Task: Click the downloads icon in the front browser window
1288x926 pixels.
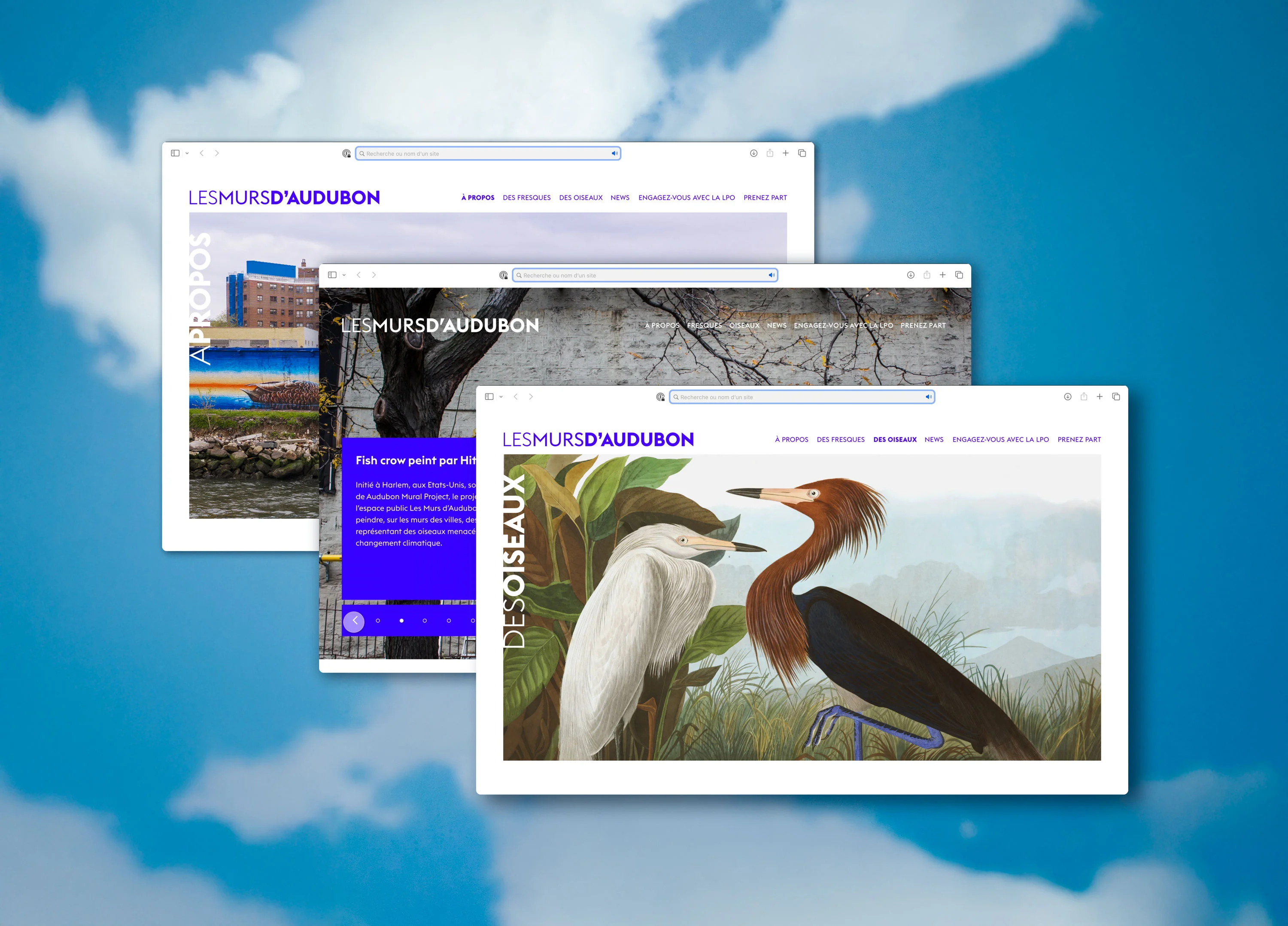Action: tap(1068, 396)
